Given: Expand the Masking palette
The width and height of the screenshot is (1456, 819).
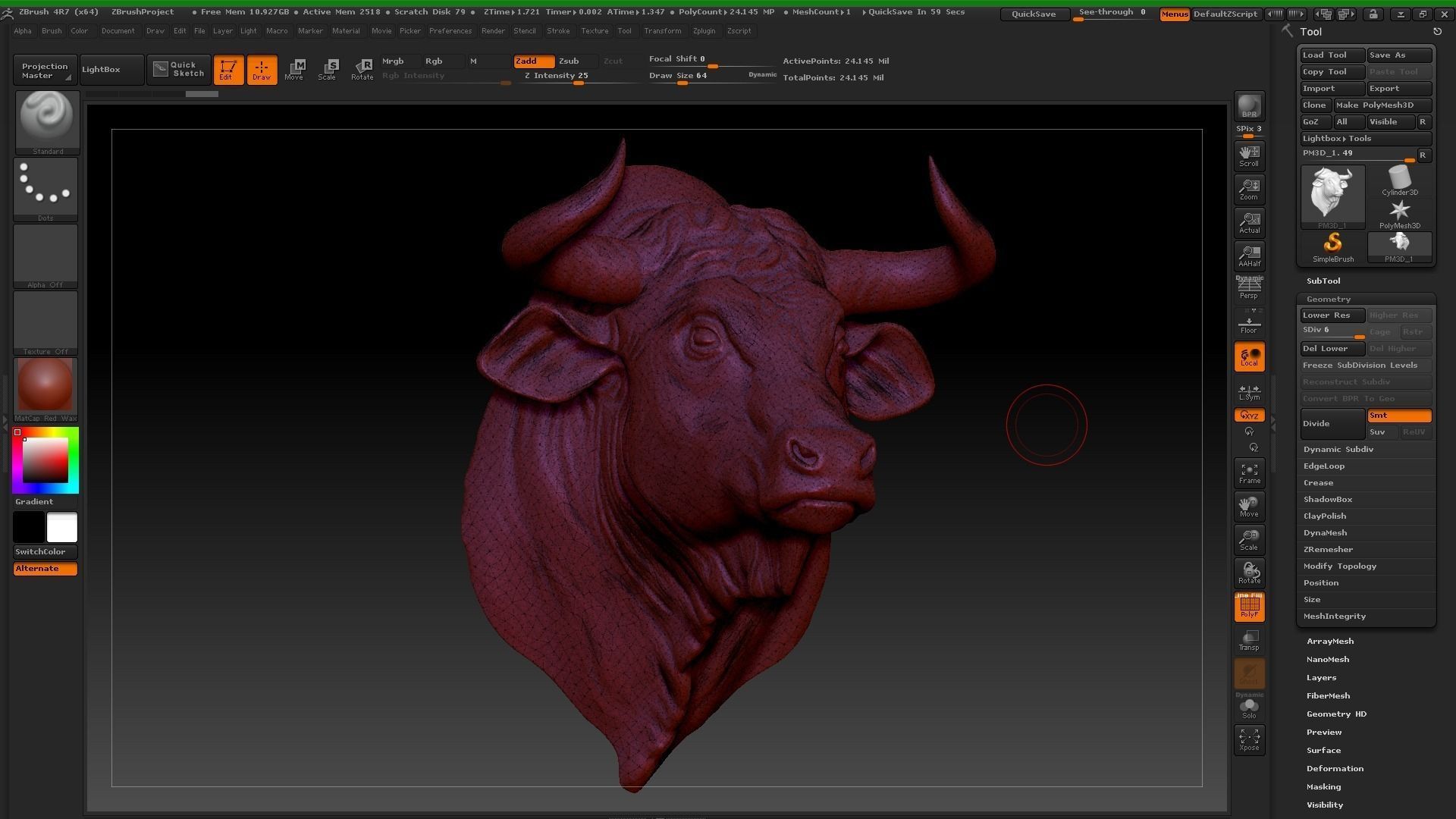Looking at the screenshot, I should 1323,786.
